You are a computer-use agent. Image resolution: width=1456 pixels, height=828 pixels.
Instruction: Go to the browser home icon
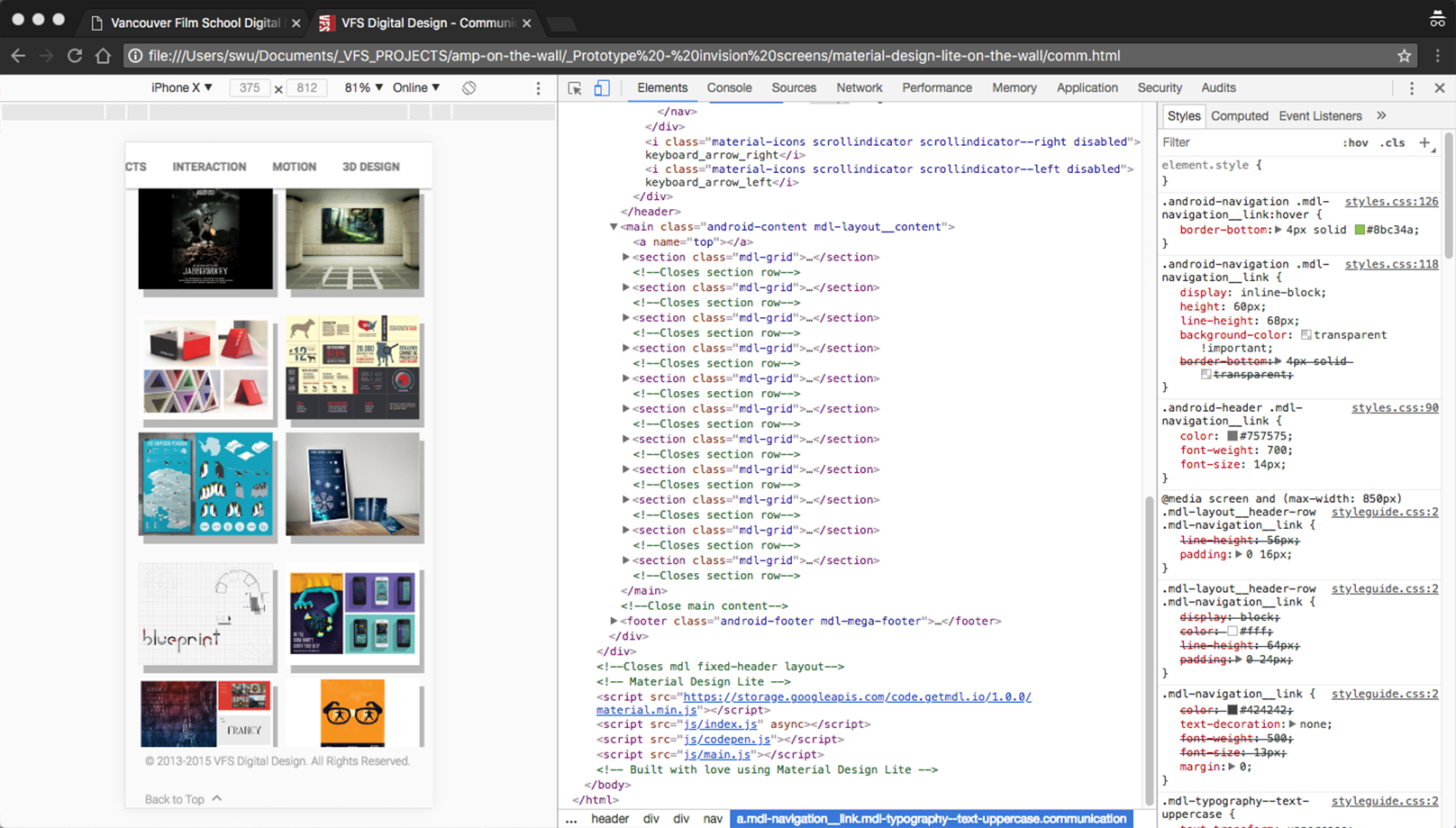pyautogui.click(x=103, y=56)
